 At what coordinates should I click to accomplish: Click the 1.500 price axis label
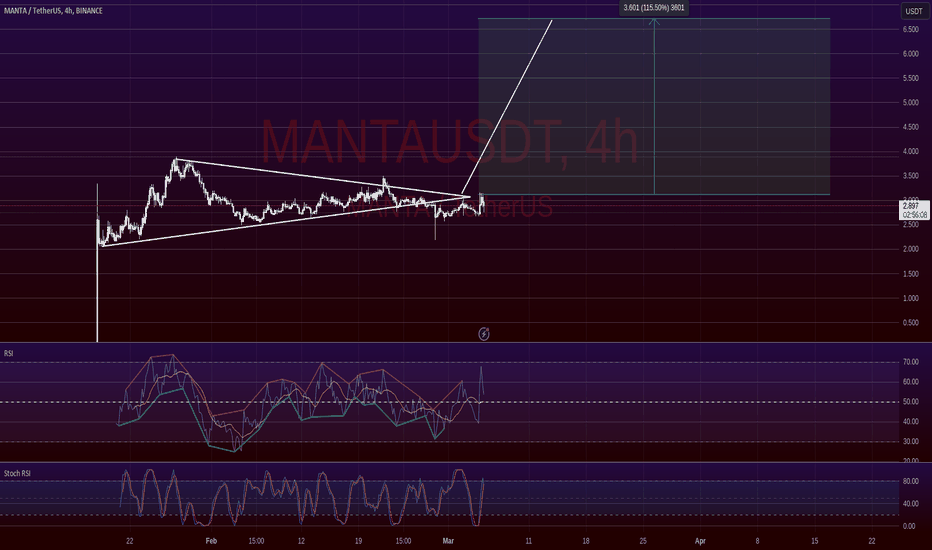910,274
